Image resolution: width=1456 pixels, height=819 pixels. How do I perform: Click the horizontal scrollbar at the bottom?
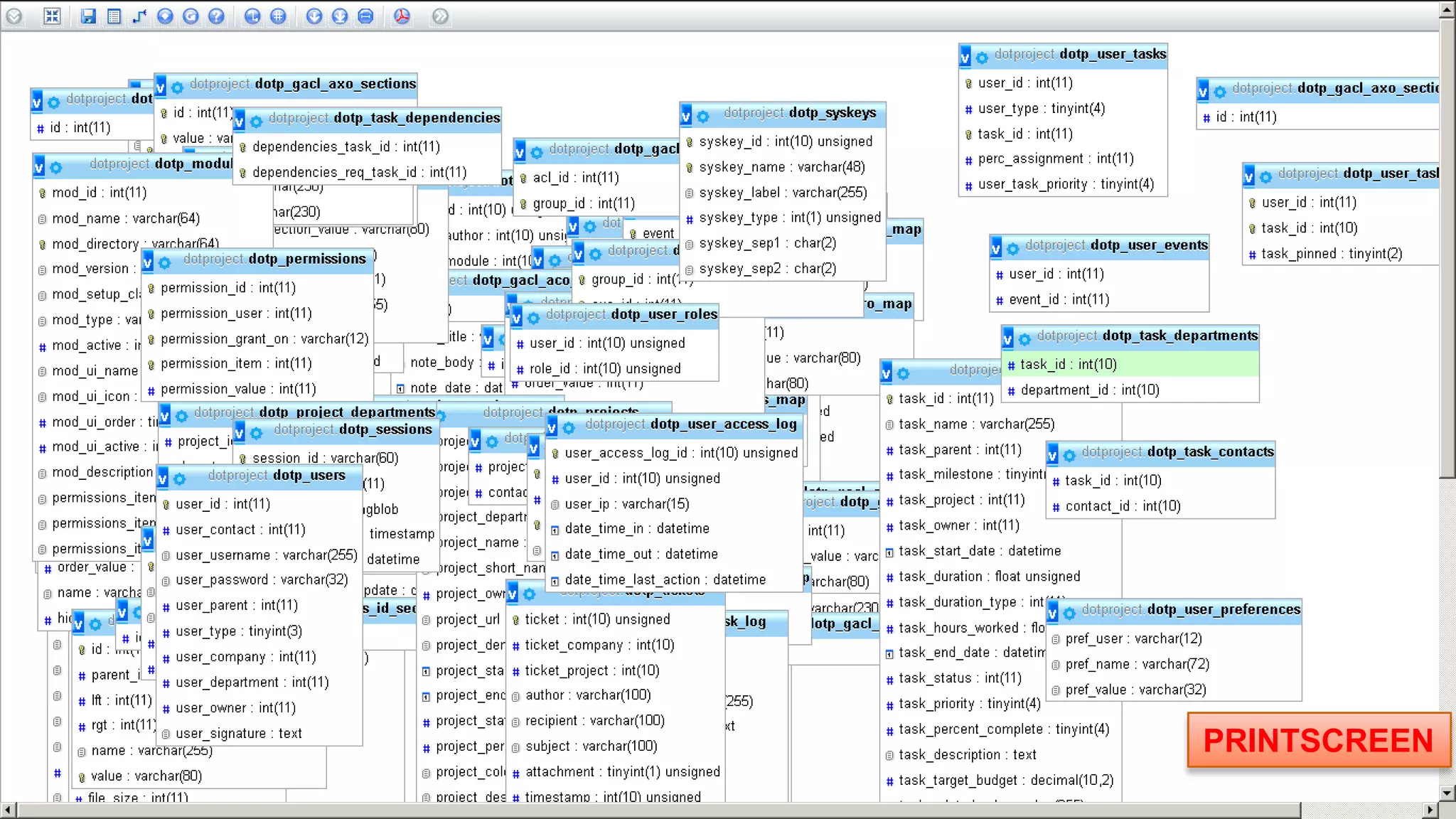(658, 810)
